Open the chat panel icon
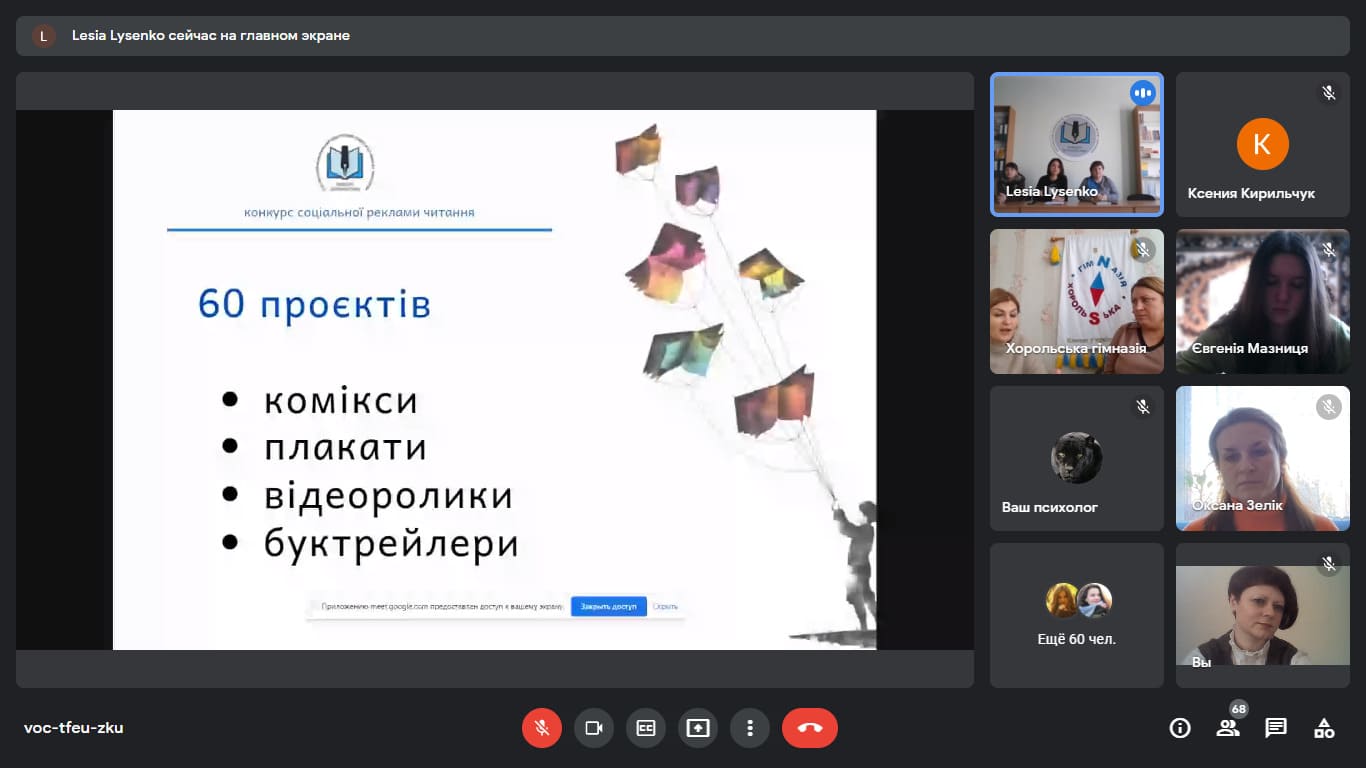 pos(1276,728)
